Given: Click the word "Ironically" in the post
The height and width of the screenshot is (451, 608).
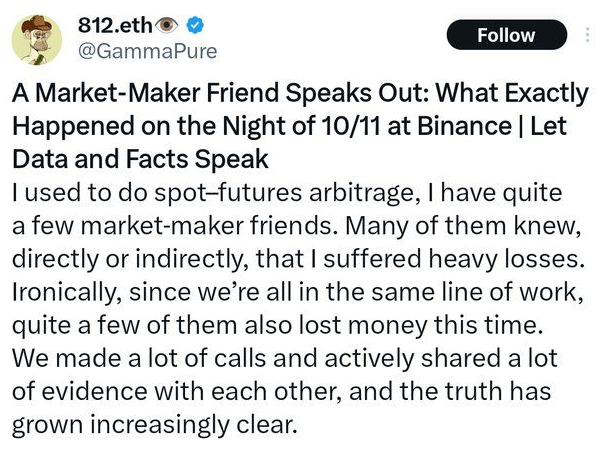Looking at the screenshot, I should coord(65,292).
